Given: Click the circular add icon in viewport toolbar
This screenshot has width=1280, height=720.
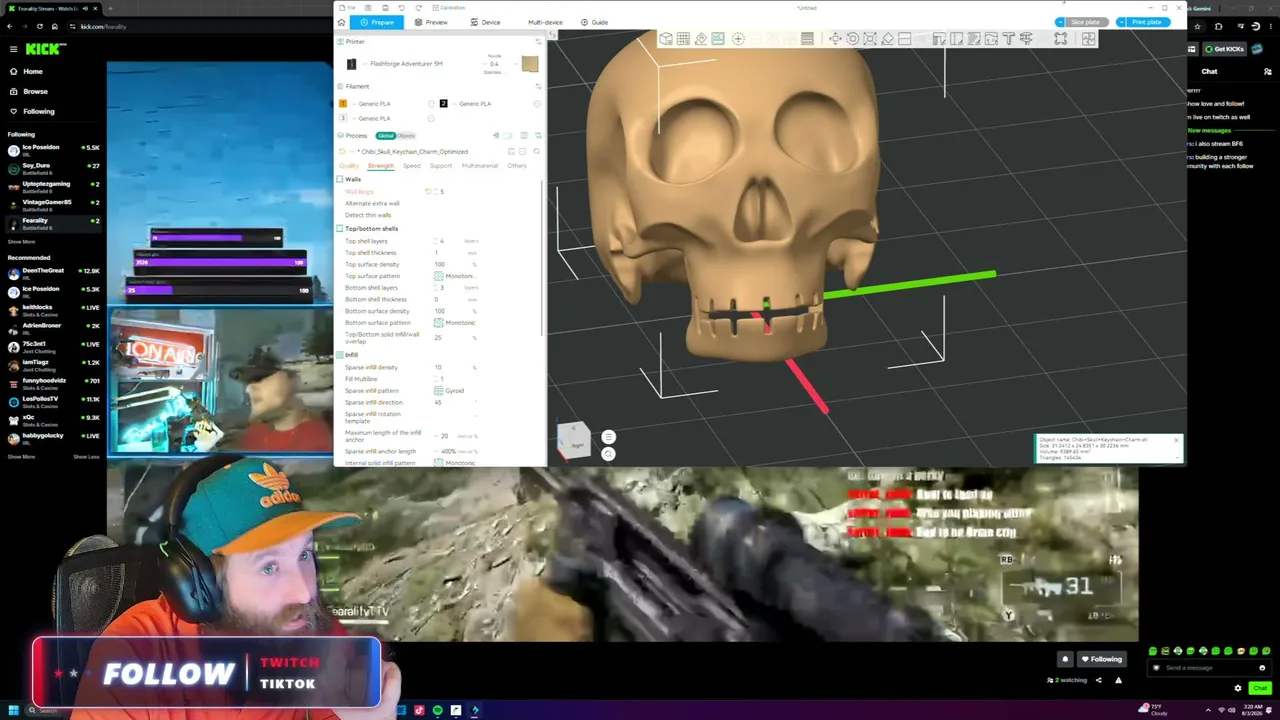Looking at the screenshot, I should pos(738,39).
